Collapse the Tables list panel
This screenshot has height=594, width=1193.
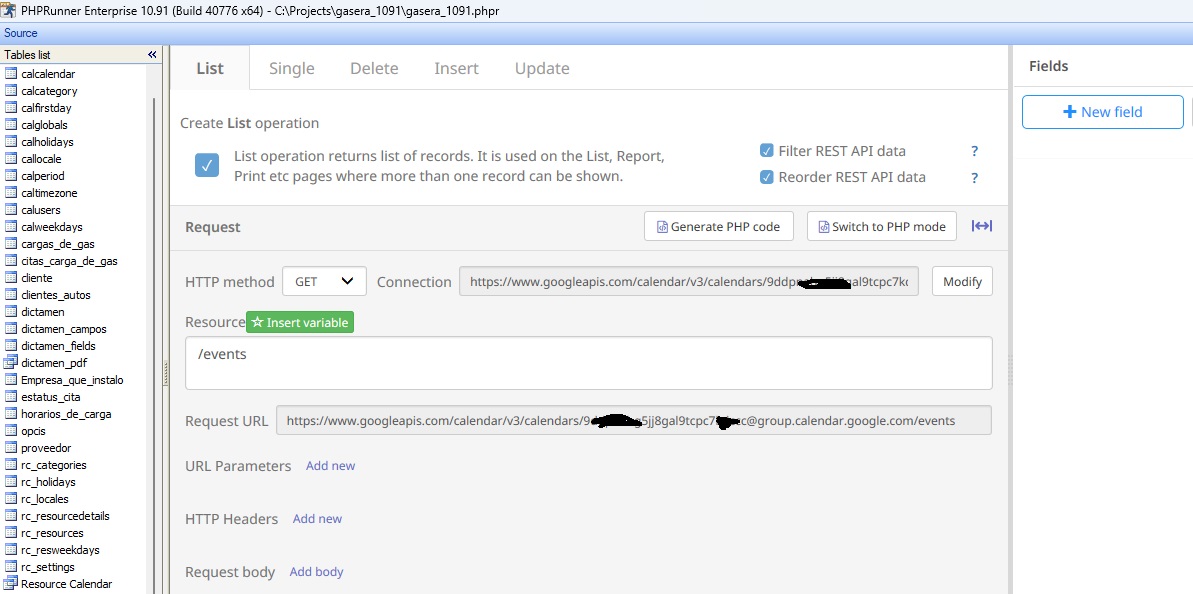(152, 55)
